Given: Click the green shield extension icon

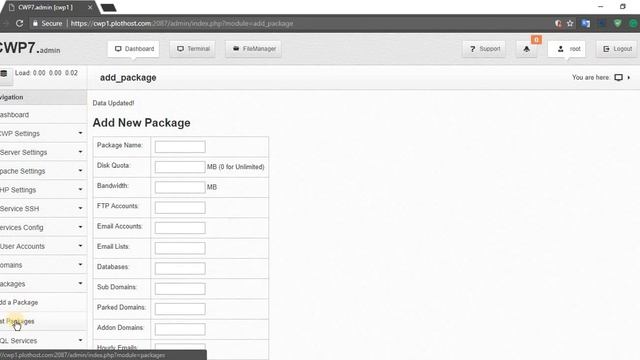Looking at the screenshot, I should click(618, 23).
